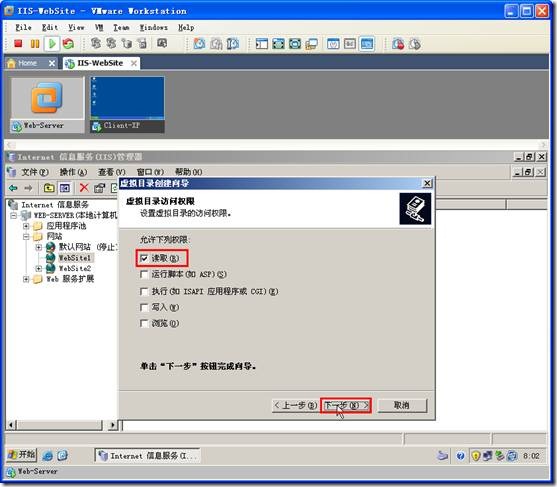Click the yellow security shield tray icon
The height and width of the screenshot is (487, 557).
click(x=476, y=455)
